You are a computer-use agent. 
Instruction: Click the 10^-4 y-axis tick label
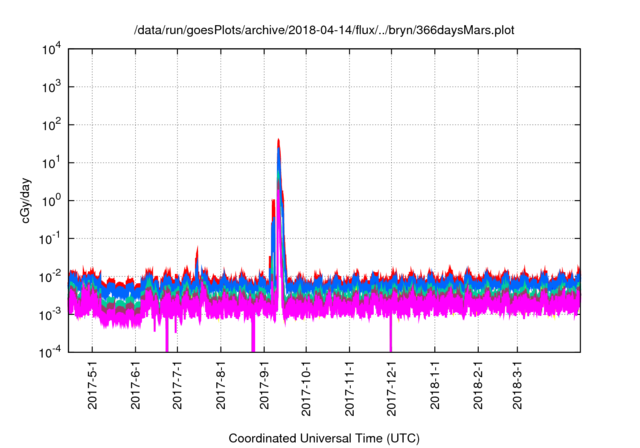[x=51, y=353]
